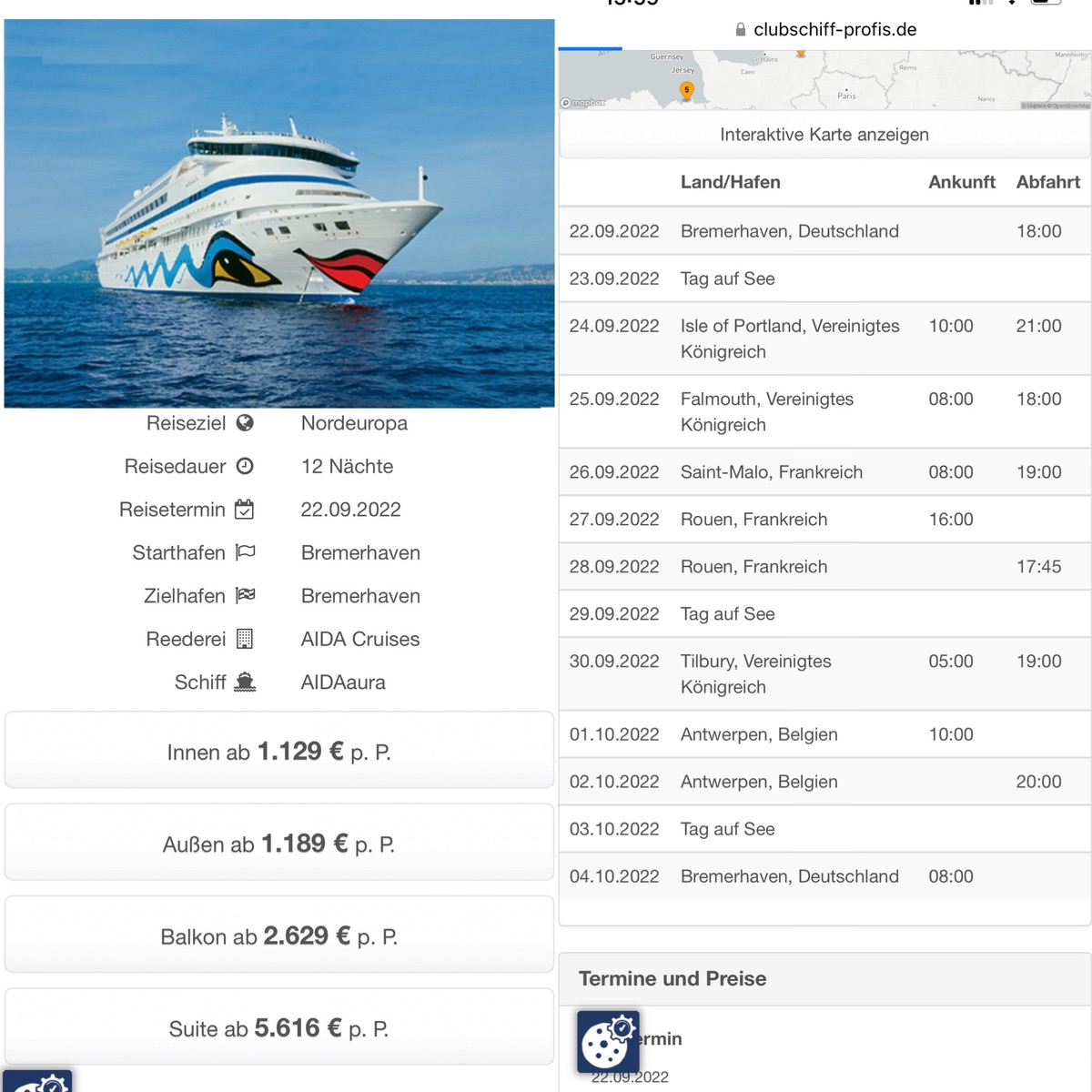The height and width of the screenshot is (1092, 1092).
Task: Click the AIDAaura ship name value
Action: [x=343, y=682]
